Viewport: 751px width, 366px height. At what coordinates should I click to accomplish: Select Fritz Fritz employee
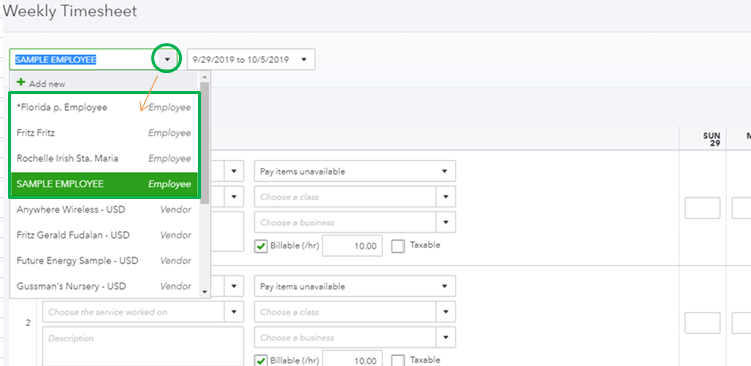103,133
